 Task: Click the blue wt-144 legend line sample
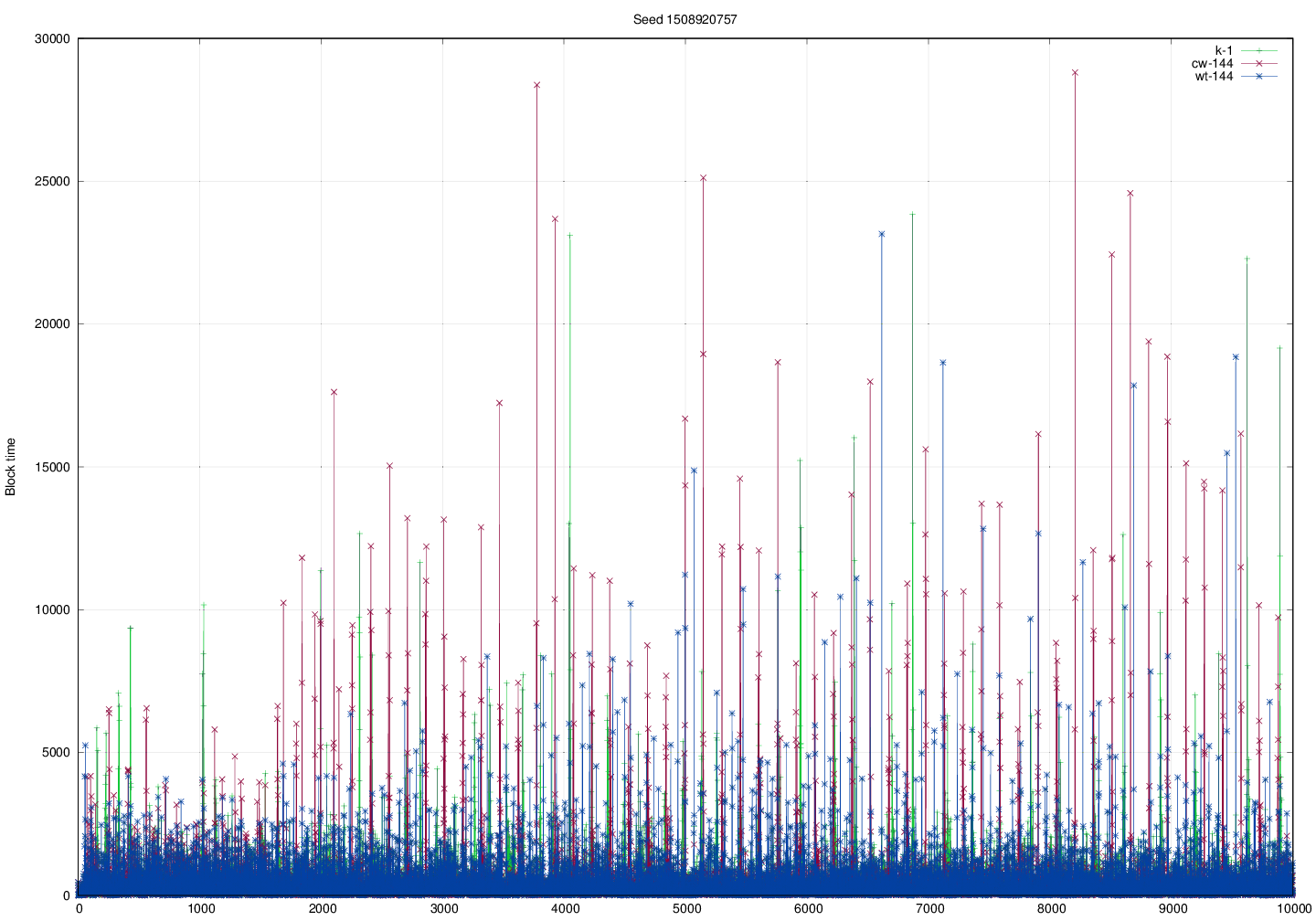[1258, 76]
